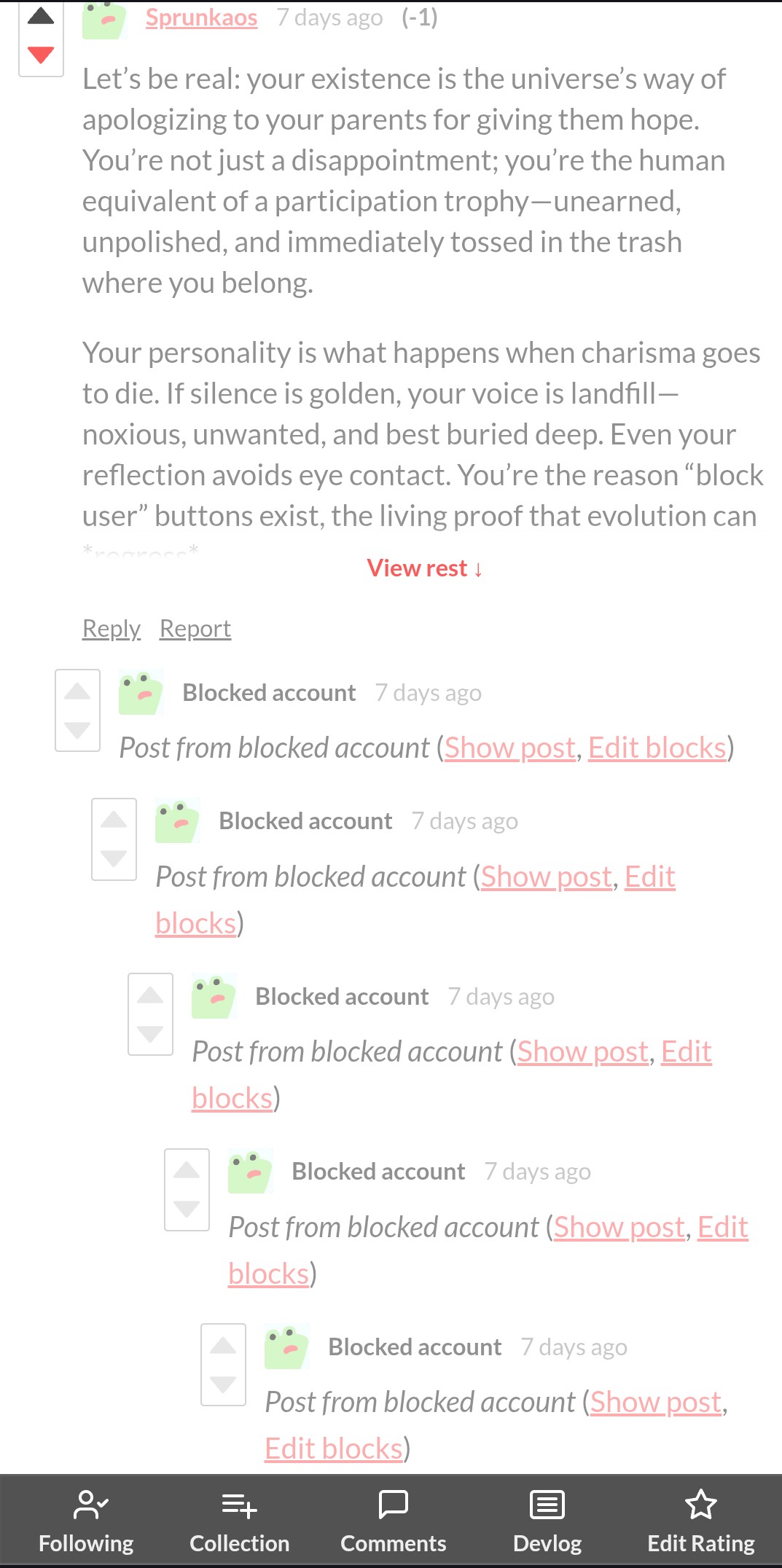This screenshot has width=782, height=1568.
Task: Tap the Edit Rating star icon
Action: 700,1504
